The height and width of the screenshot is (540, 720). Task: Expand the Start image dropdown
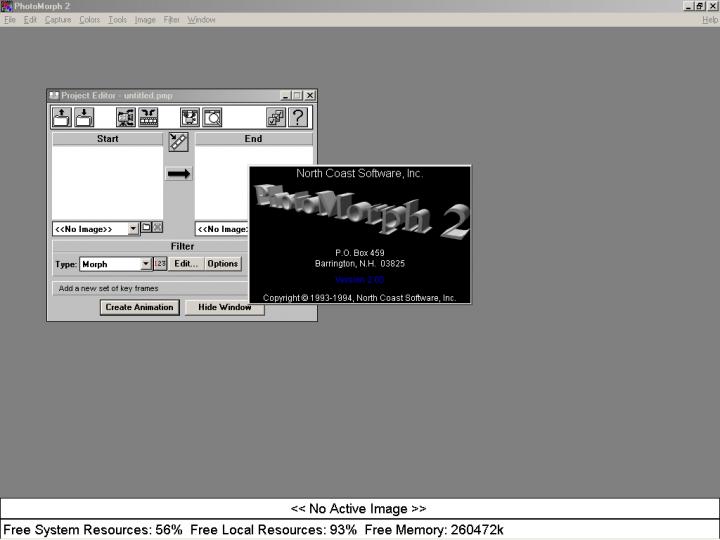click(133, 229)
